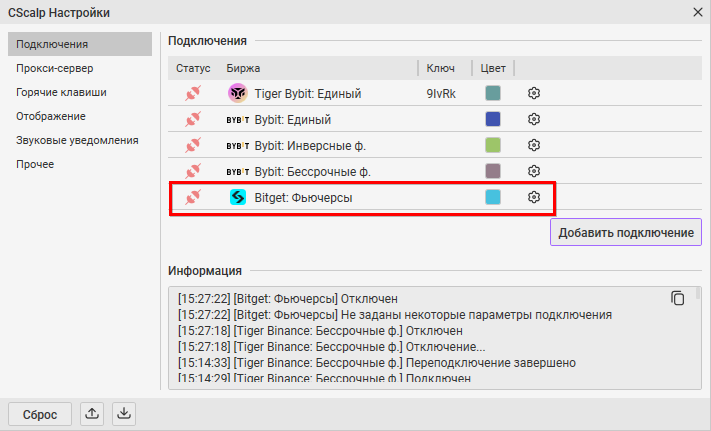The width and height of the screenshot is (711, 431).
Task: Open settings gear for Tiger Bybit: Единый
Action: (x=534, y=93)
